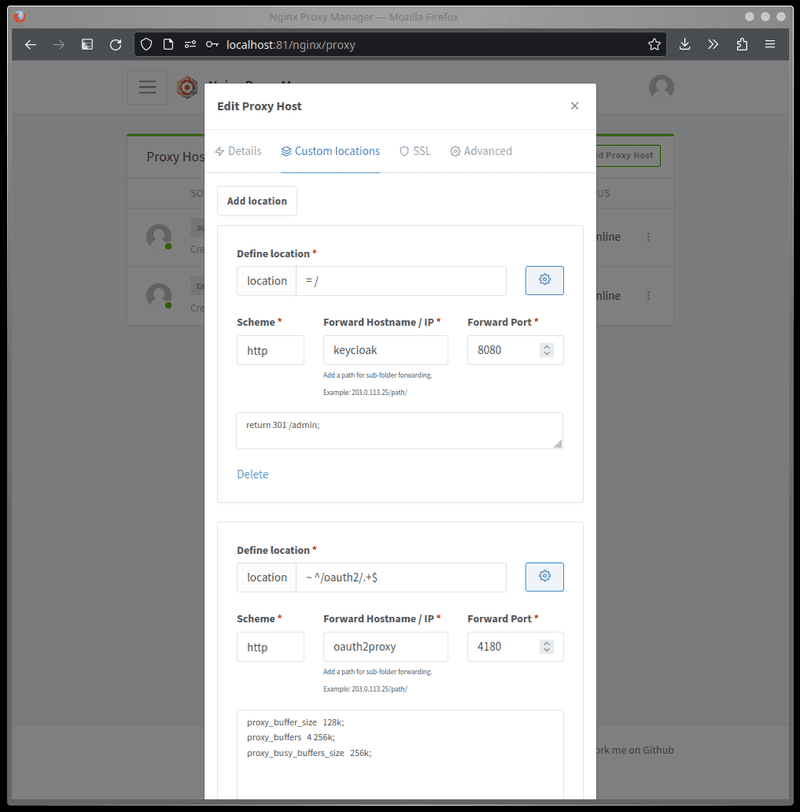Open Firefox extensions puzzle icon

click(x=742, y=45)
